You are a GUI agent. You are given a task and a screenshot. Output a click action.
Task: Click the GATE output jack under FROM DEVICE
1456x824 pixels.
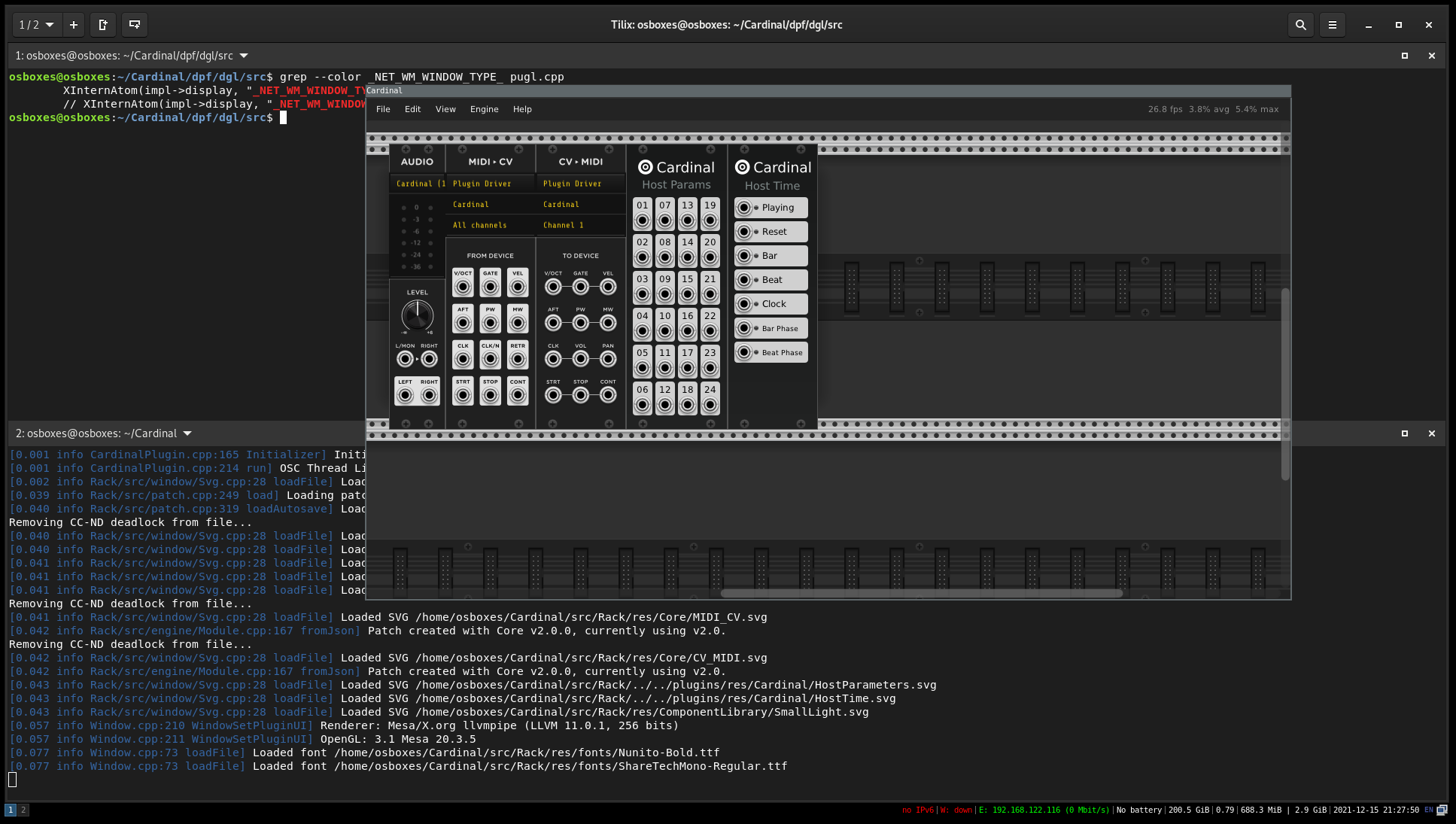click(491, 287)
